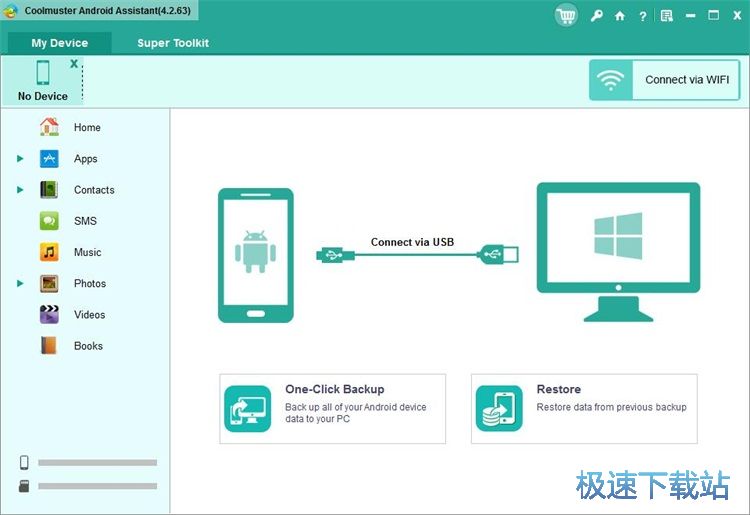Select Contacts label in the sidebar
This screenshot has height=515, width=750.
94,190
